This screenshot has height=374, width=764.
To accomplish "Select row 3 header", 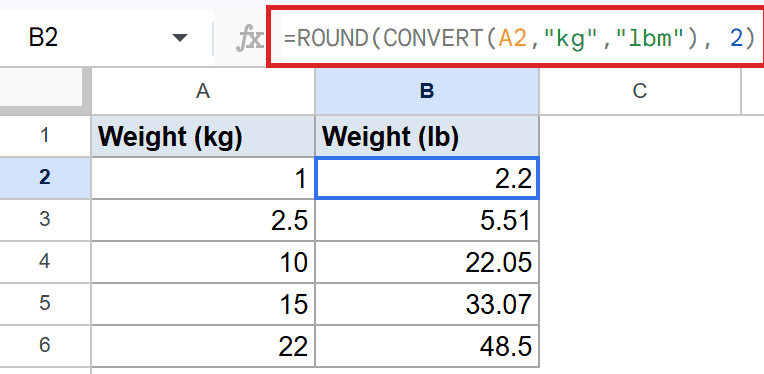I will point(45,220).
